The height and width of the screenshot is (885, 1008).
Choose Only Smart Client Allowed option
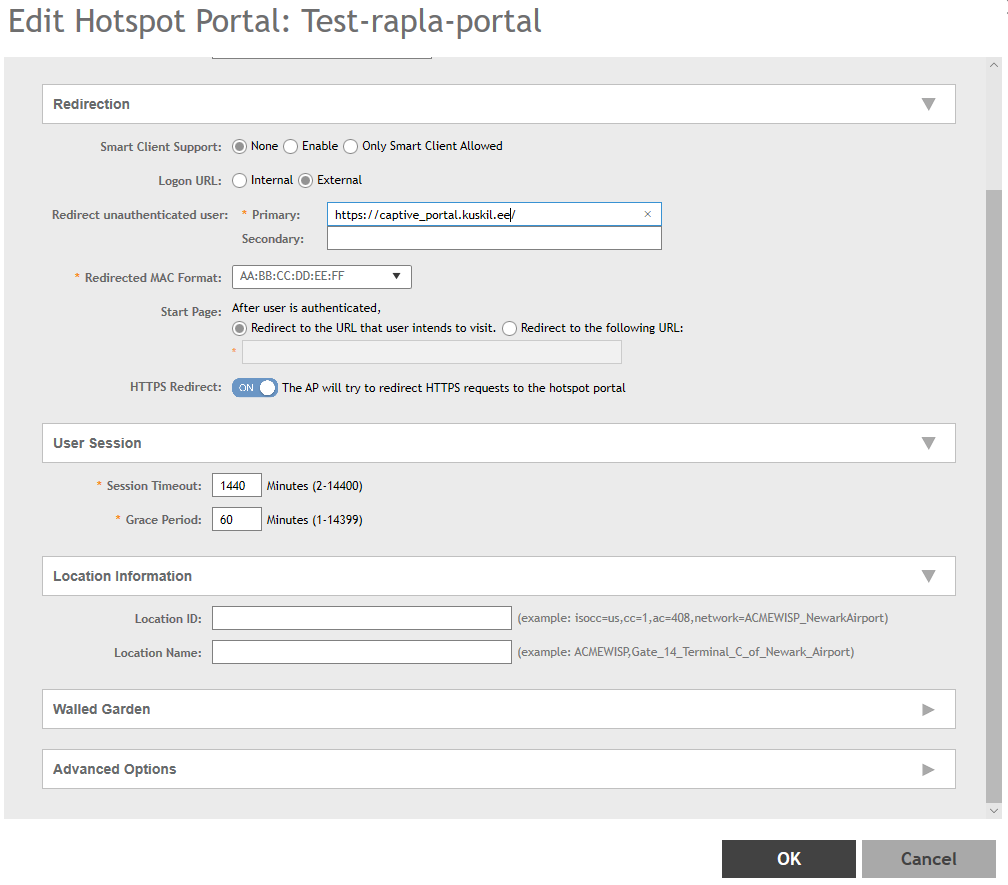(x=351, y=146)
